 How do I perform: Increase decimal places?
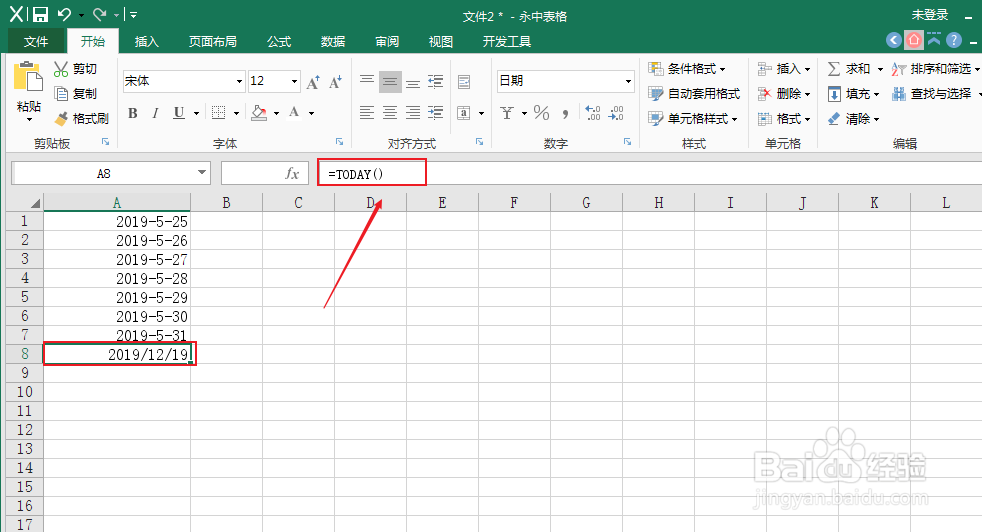[592, 113]
